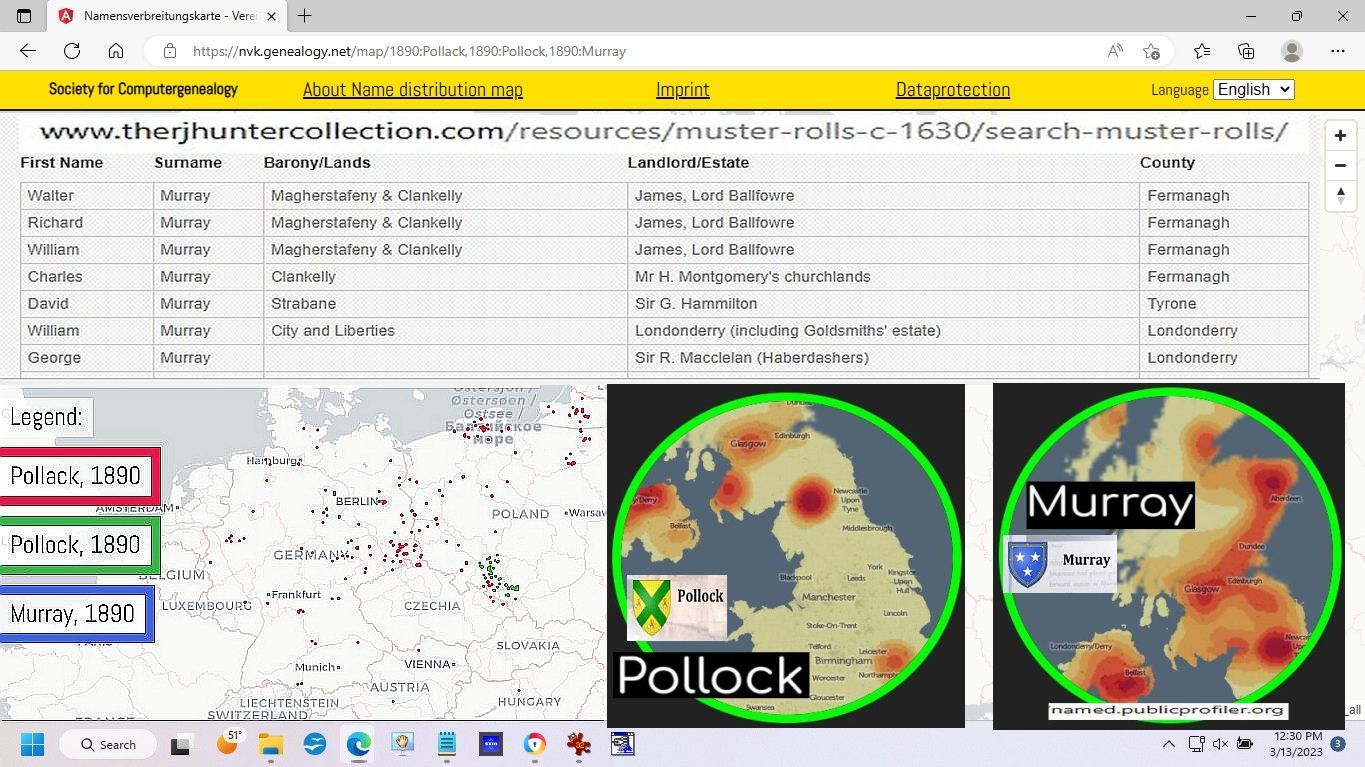Click the Strabane barony cell
This screenshot has height=767, width=1365.
(x=446, y=304)
